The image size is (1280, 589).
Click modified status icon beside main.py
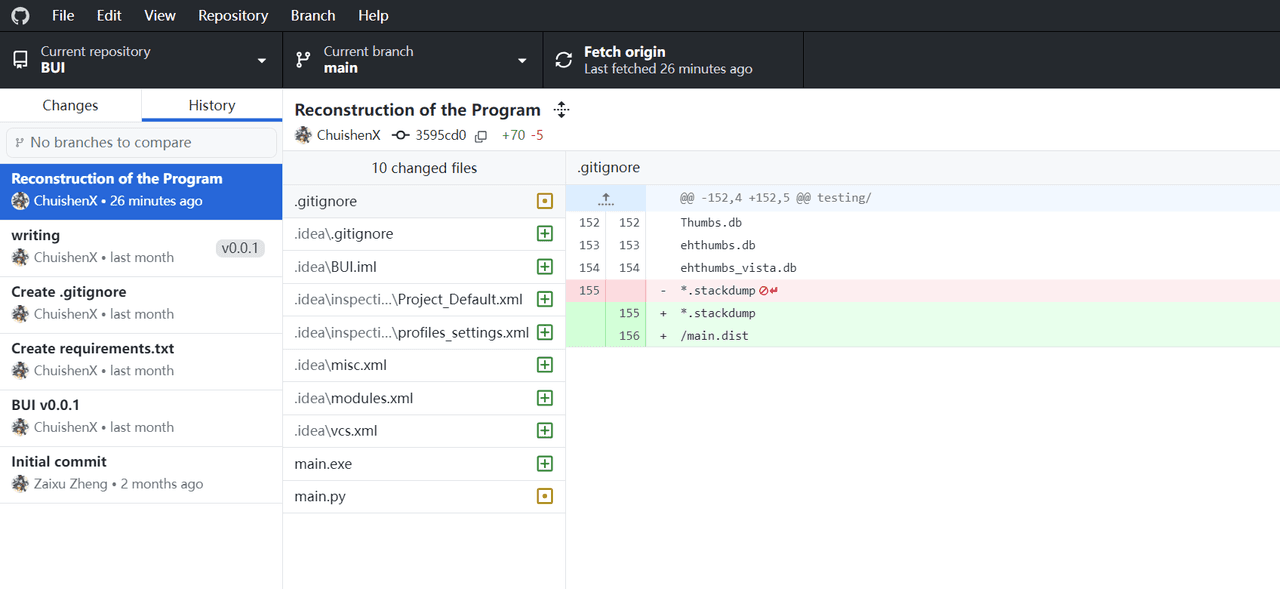tap(545, 496)
